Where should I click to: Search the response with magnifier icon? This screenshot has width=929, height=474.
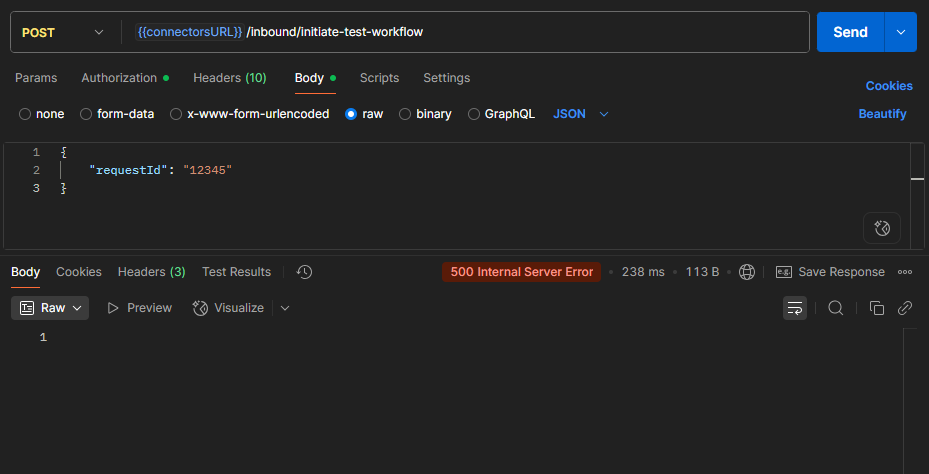coord(836,308)
